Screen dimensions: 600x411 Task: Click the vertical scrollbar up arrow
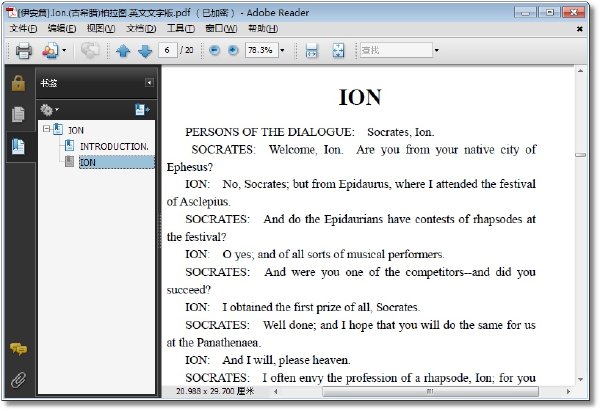(580, 71)
